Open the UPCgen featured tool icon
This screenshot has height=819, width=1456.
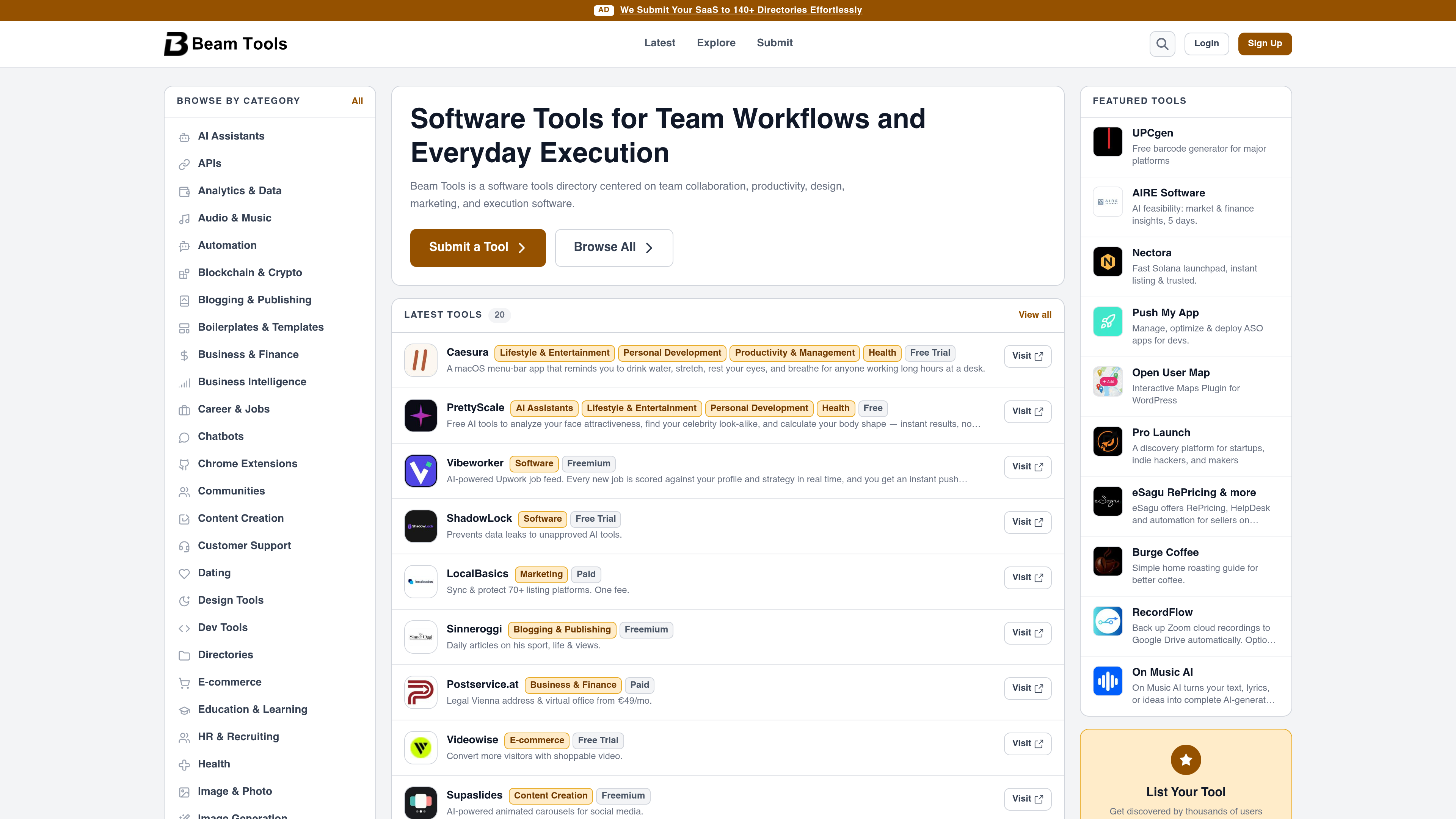point(1108,141)
